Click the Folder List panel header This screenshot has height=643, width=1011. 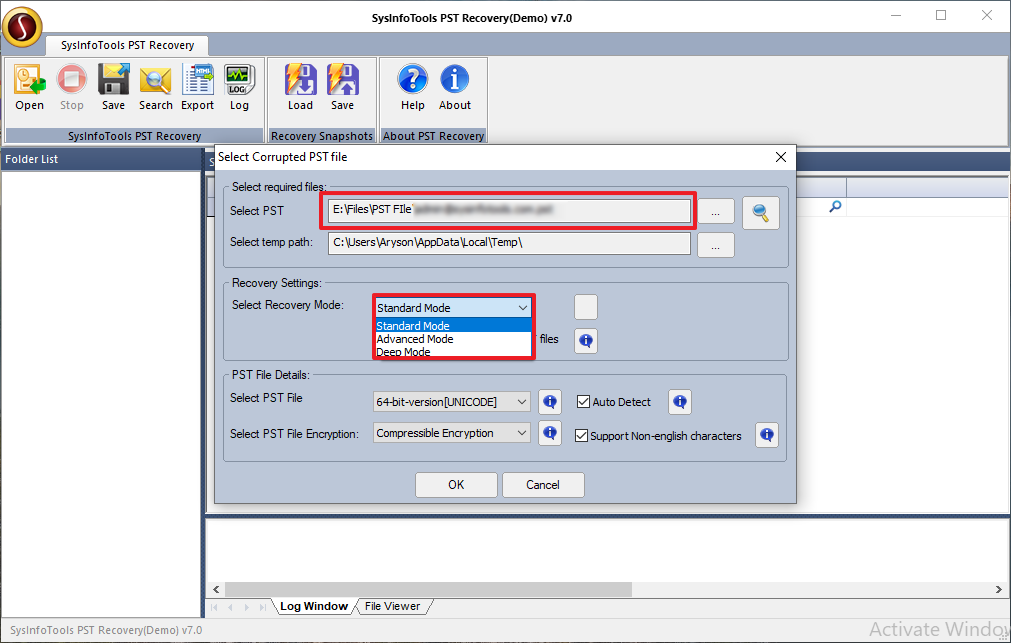click(101, 159)
